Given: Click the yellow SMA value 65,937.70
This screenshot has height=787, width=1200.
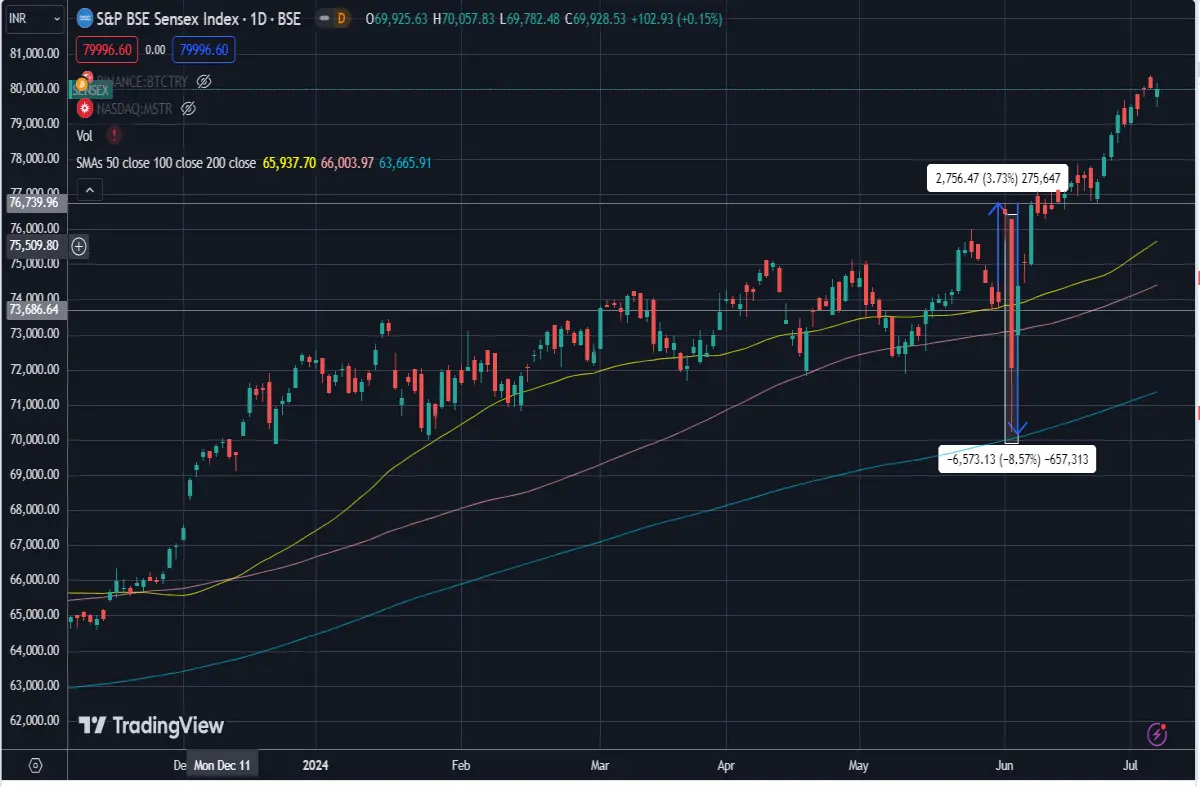Looking at the screenshot, I should pos(289,162).
